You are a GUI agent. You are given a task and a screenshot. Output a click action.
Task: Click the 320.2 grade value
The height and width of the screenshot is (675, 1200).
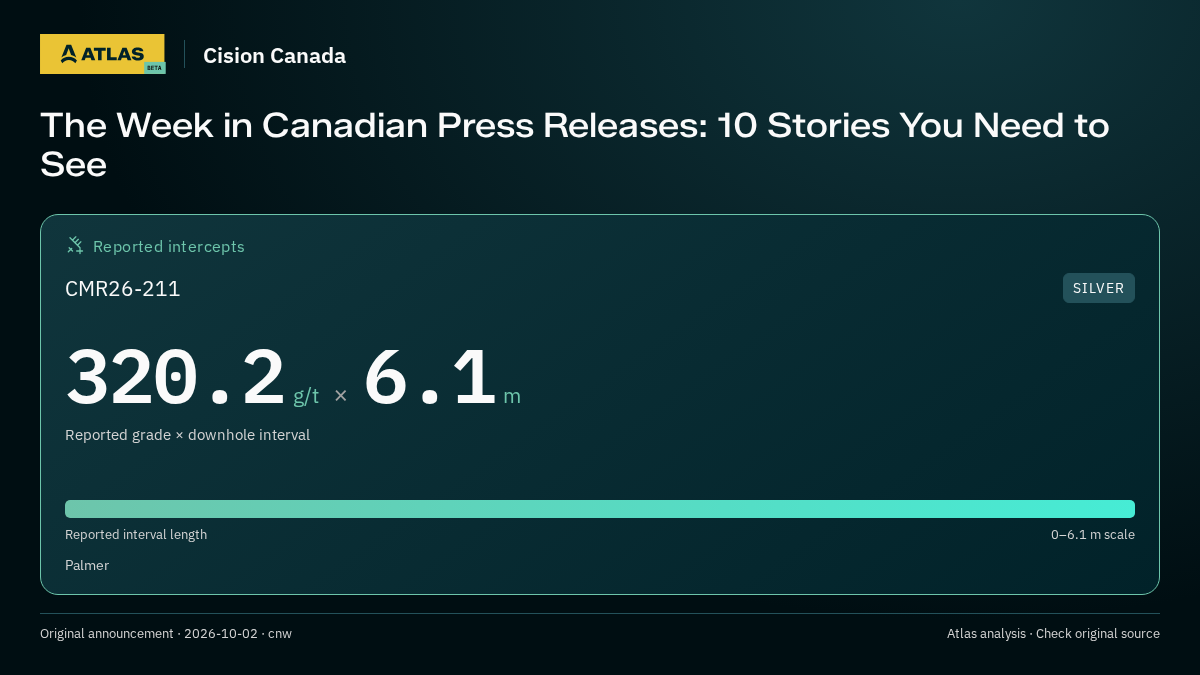(176, 378)
